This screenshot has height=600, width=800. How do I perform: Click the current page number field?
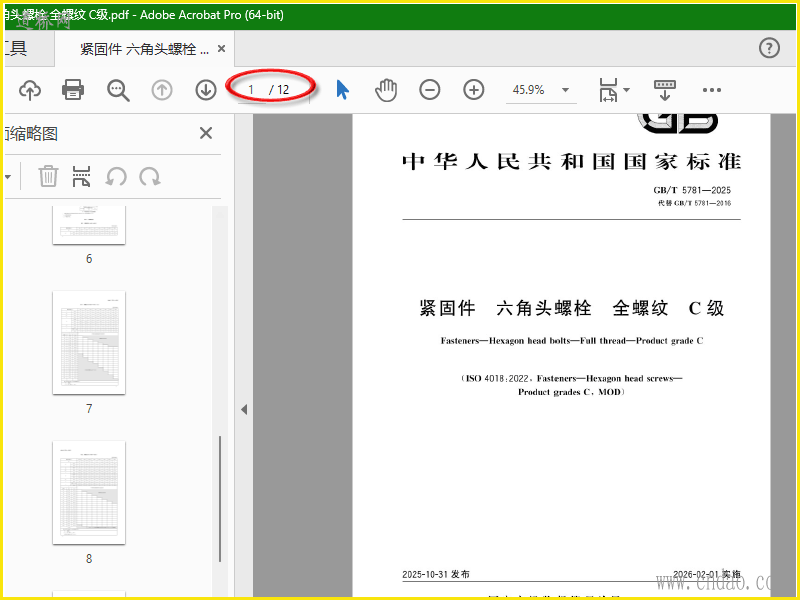(x=251, y=90)
